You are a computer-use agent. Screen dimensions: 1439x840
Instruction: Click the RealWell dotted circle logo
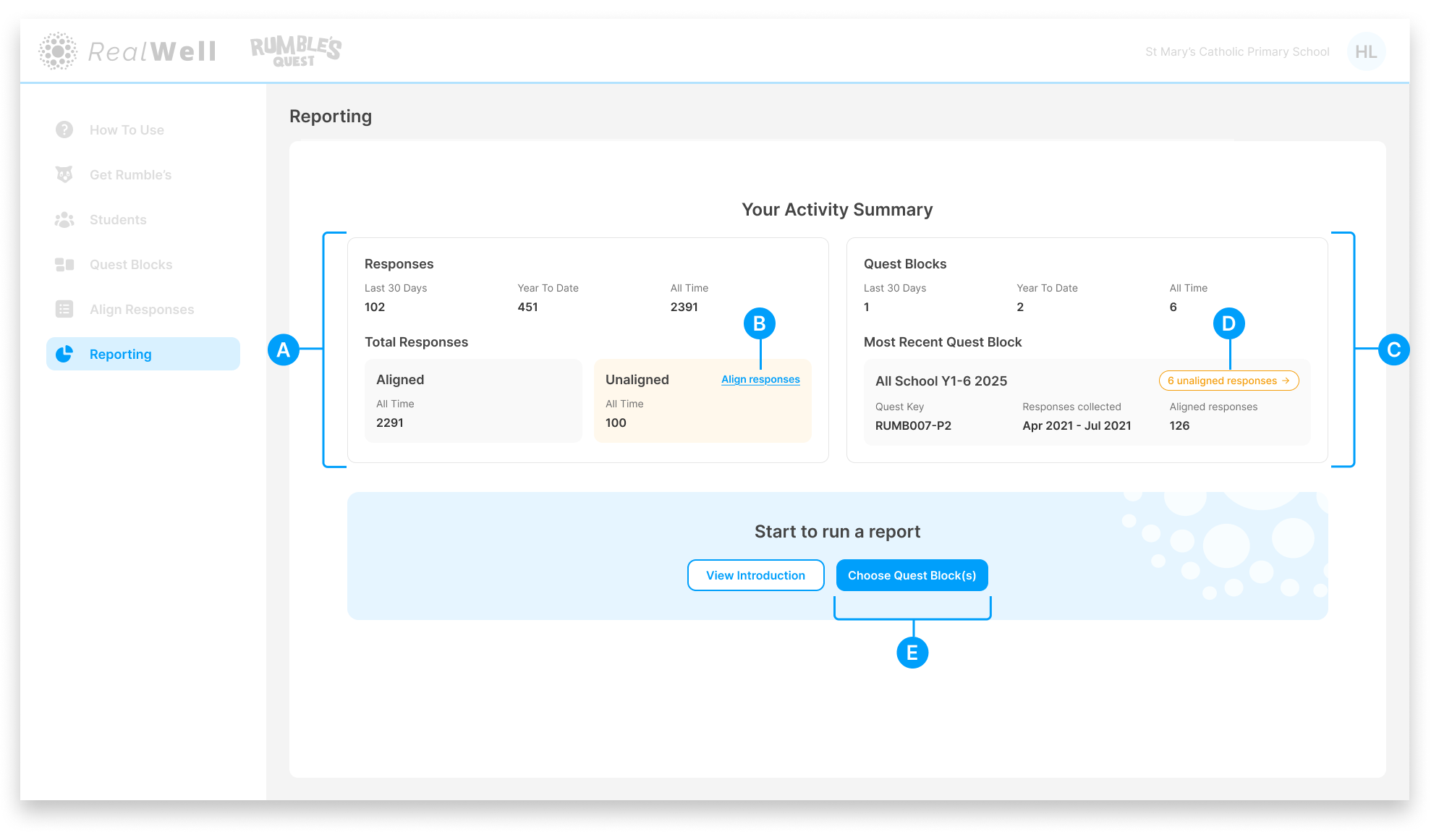(58, 51)
